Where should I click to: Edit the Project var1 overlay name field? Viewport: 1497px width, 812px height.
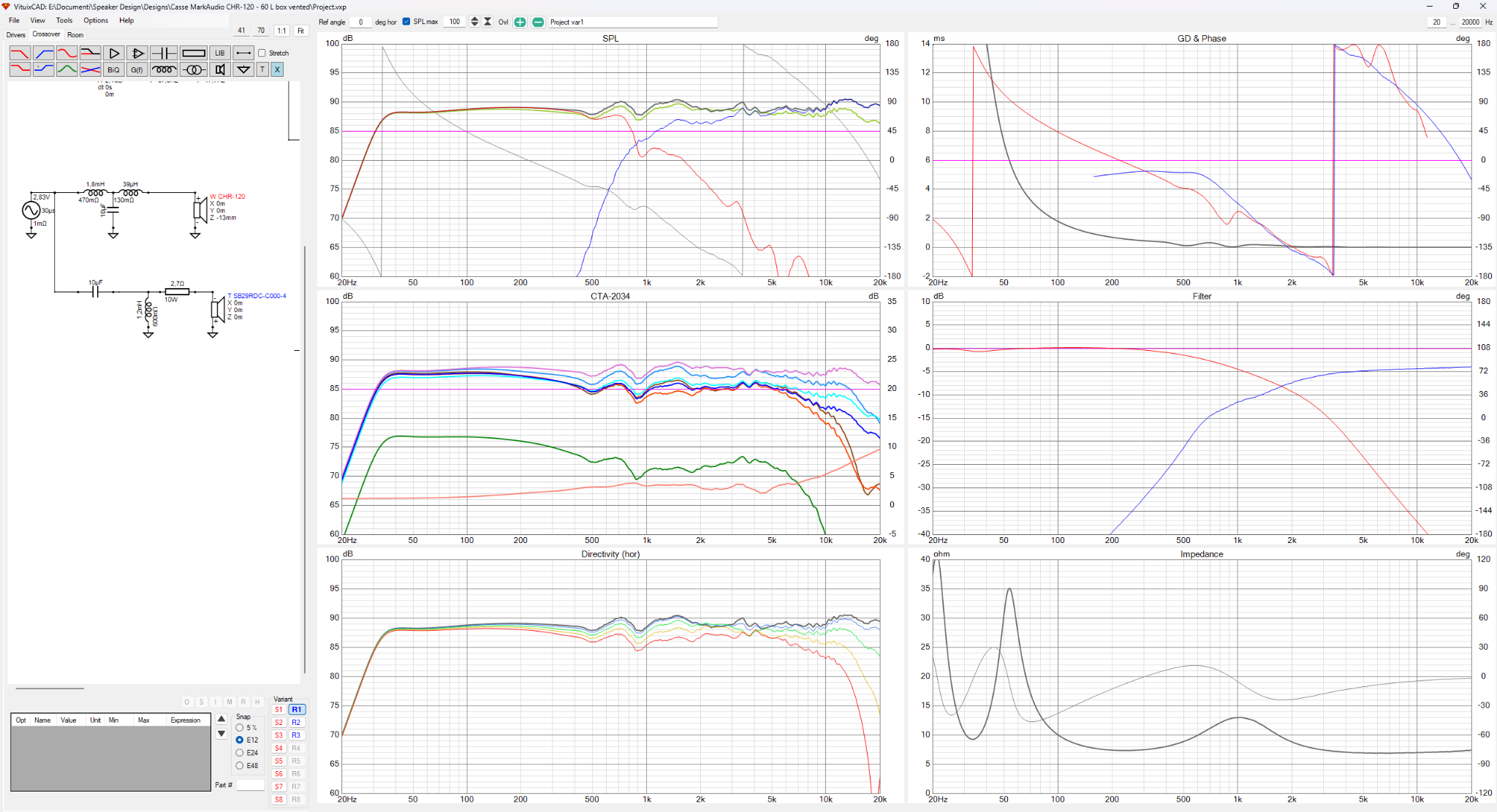tap(632, 22)
